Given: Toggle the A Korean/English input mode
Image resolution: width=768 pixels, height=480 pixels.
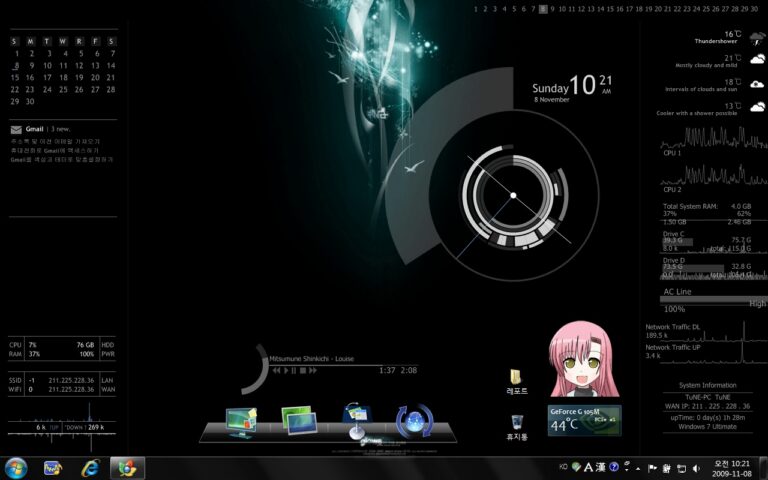Looking at the screenshot, I should point(588,467).
